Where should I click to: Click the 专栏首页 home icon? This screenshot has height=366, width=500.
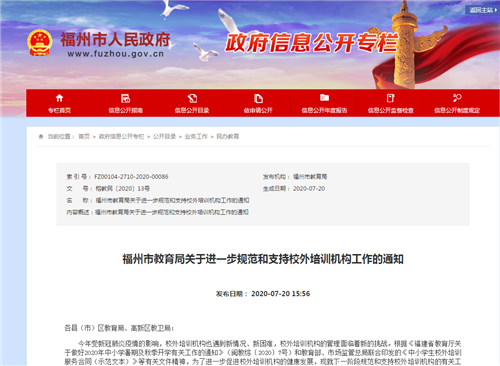click(x=59, y=98)
